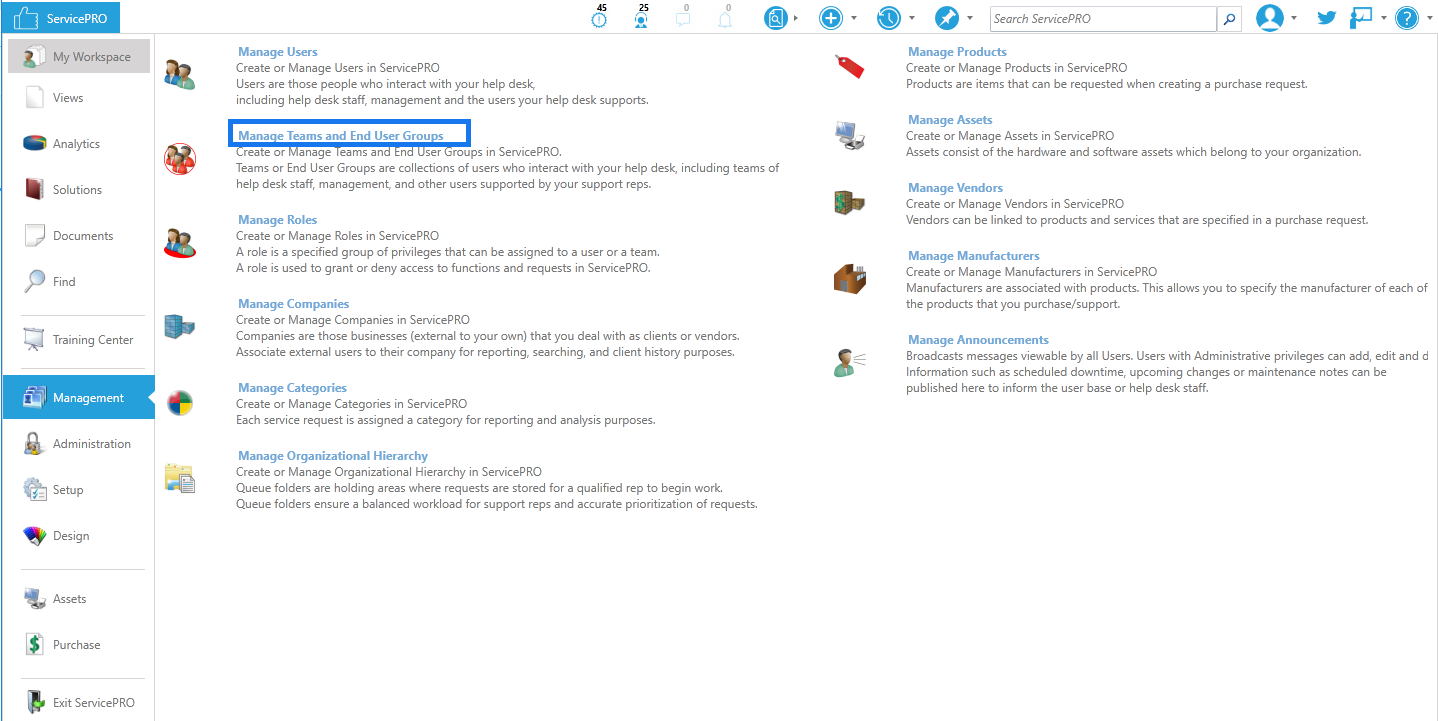Screen dimensions: 1438x721
Task: Click the Manage Vendors link
Action: coord(955,188)
